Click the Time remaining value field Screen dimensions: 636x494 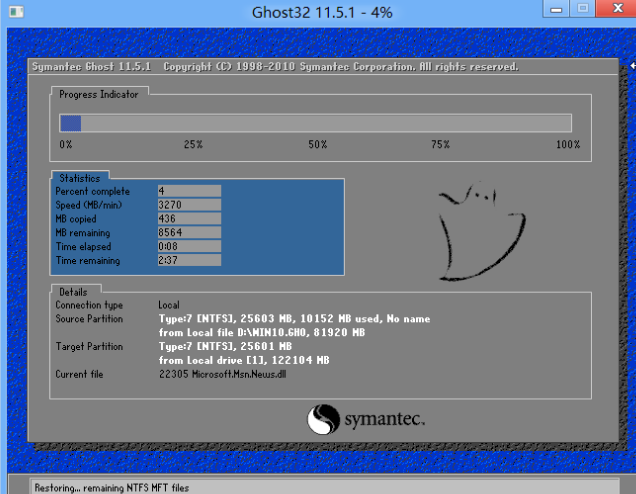click(189, 260)
